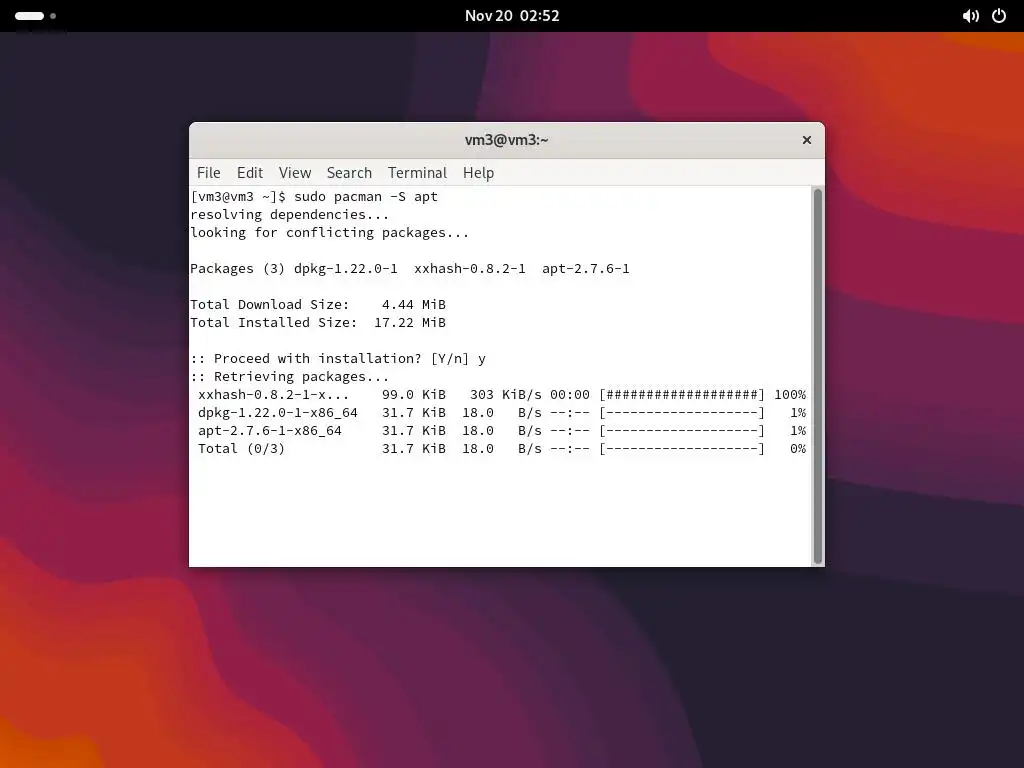
Task: Open the File menu
Action: (x=208, y=172)
